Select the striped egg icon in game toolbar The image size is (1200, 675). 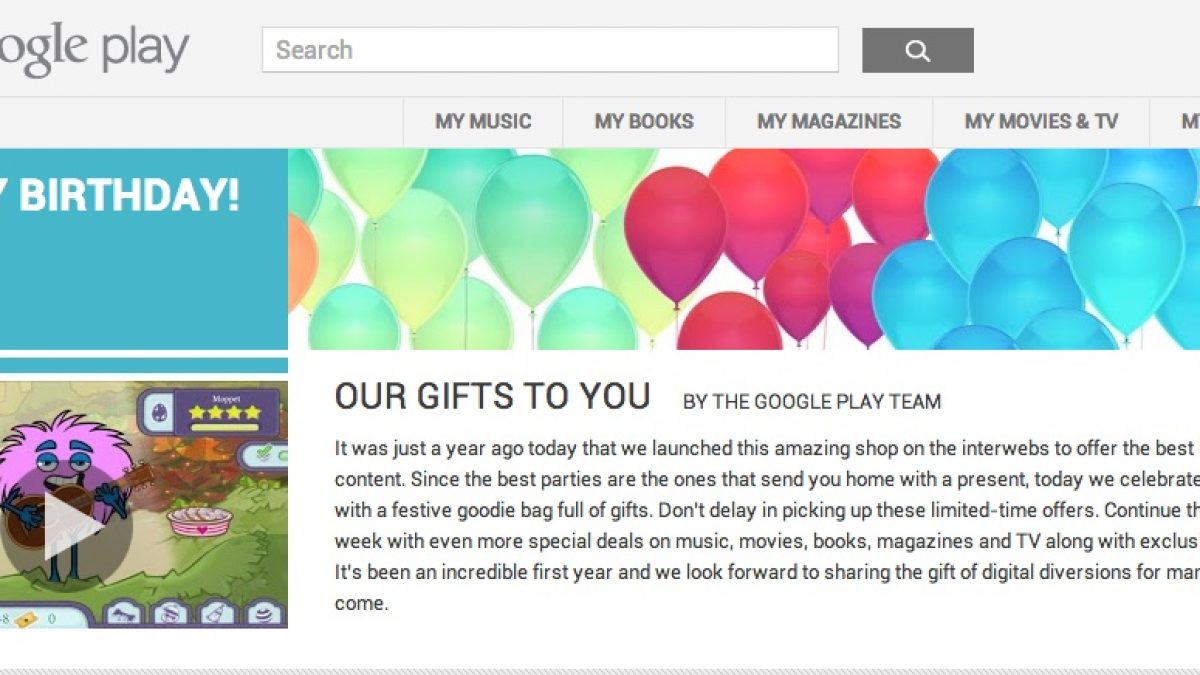pos(263,612)
